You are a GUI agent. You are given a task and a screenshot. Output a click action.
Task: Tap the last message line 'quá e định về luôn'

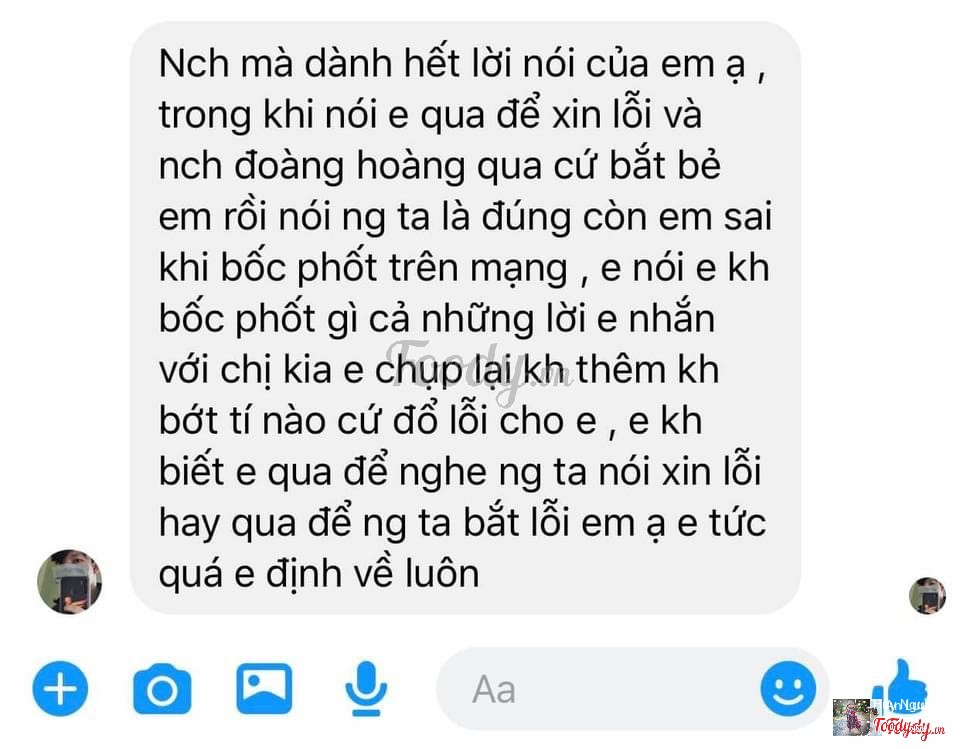[x=319, y=574]
